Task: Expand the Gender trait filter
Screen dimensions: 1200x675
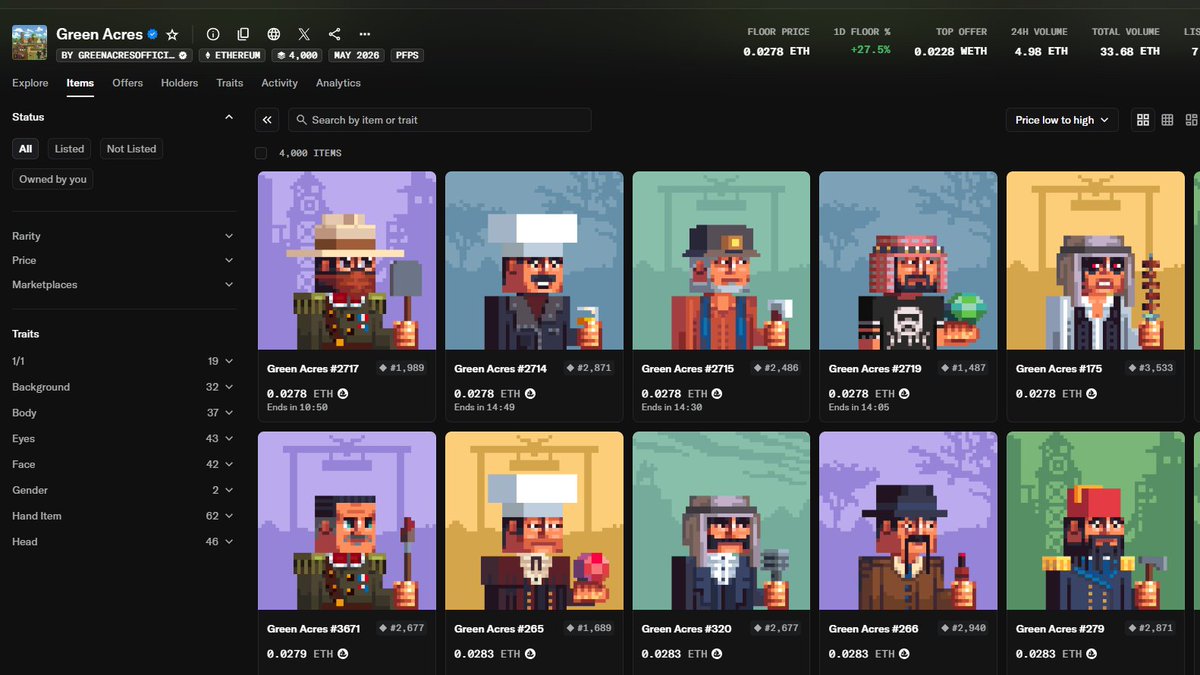Action: (124, 490)
